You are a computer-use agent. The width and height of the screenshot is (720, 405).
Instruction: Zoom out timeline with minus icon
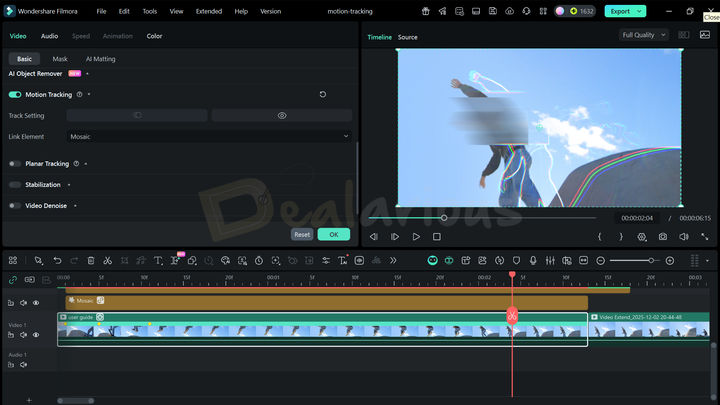pos(600,261)
